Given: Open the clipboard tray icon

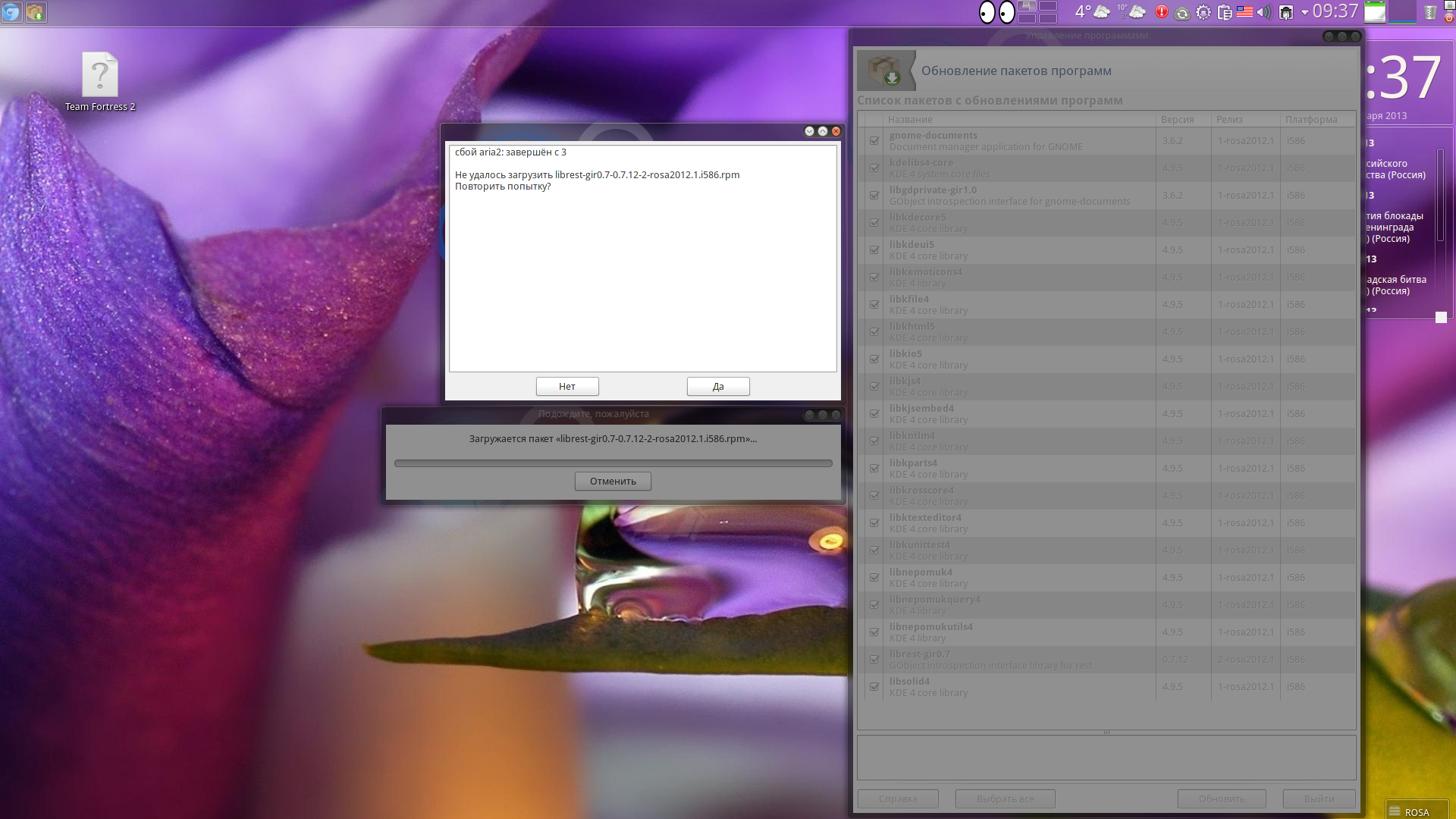Looking at the screenshot, I should [x=1224, y=12].
